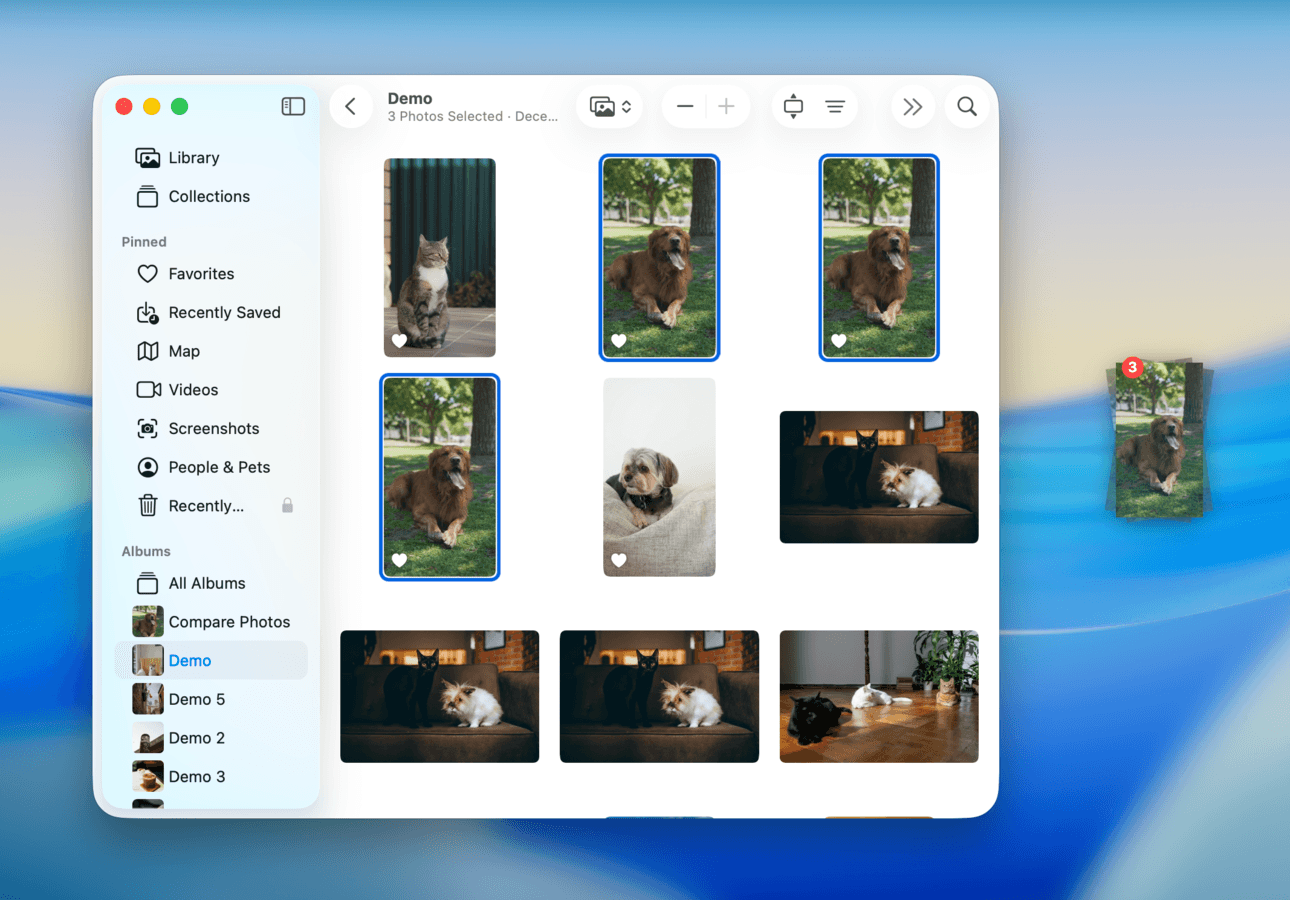Open search with the magnifying glass
1290x900 pixels.
[x=967, y=106]
